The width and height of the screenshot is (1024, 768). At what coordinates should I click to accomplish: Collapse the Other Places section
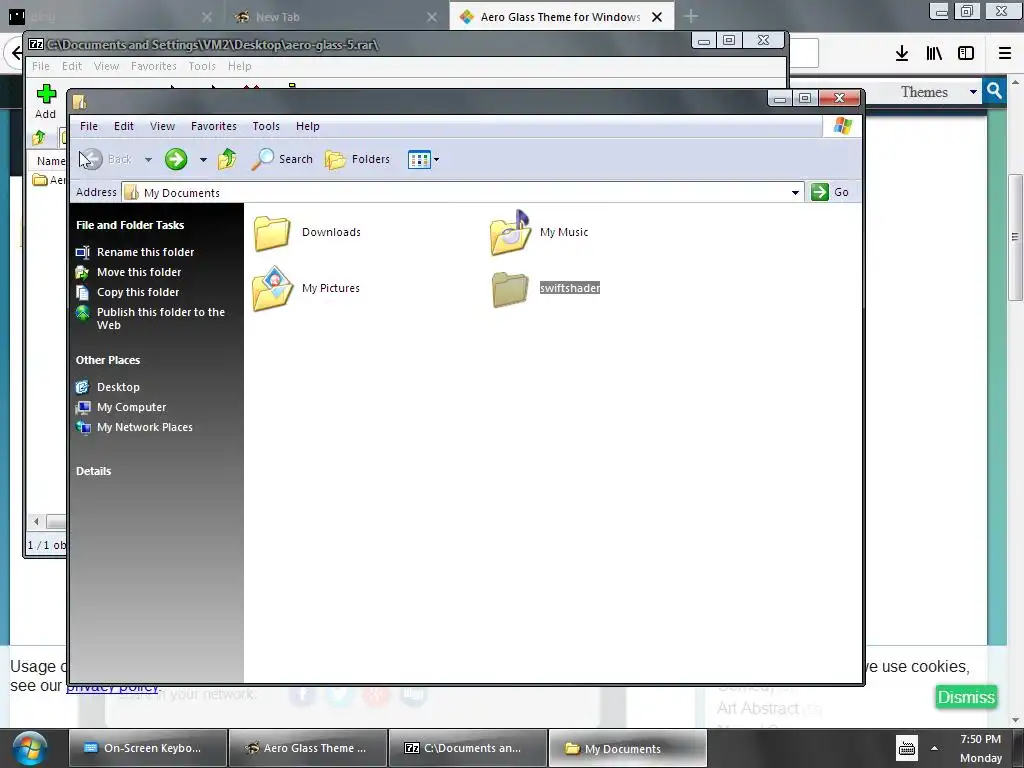[108, 360]
